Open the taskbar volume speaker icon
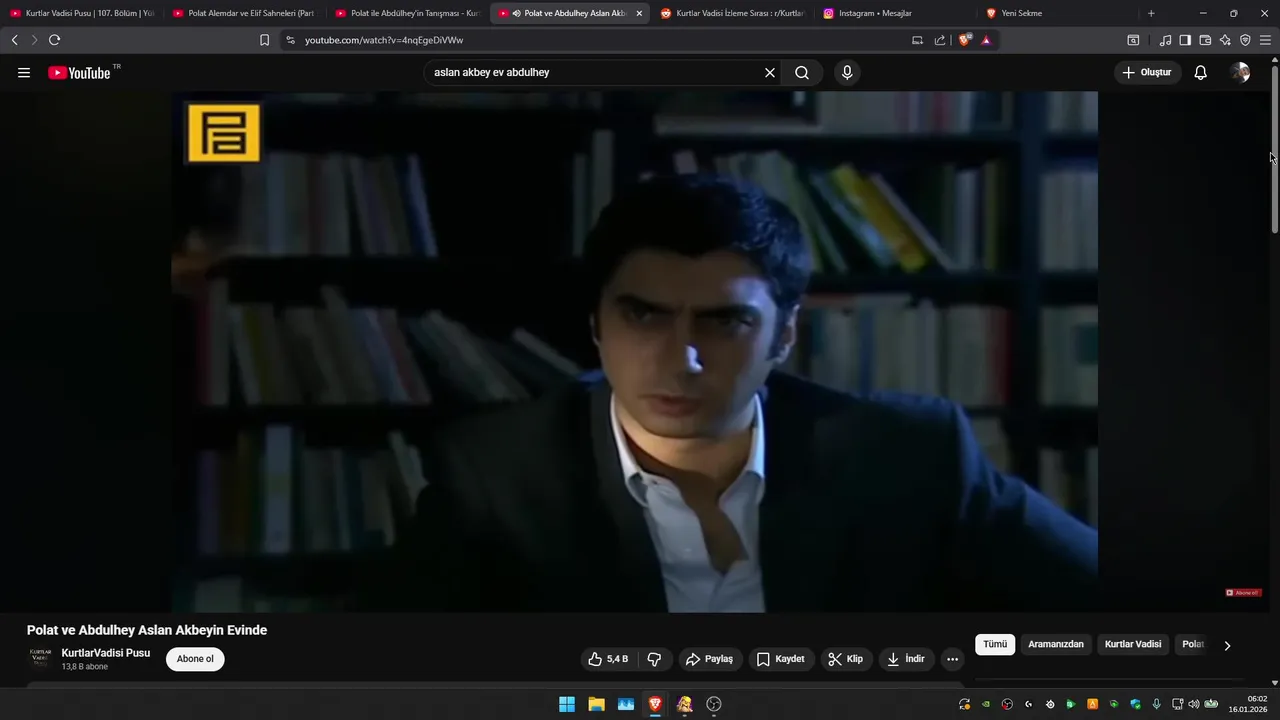The width and height of the screenshot is (1280, 720). click(1193, 704)
